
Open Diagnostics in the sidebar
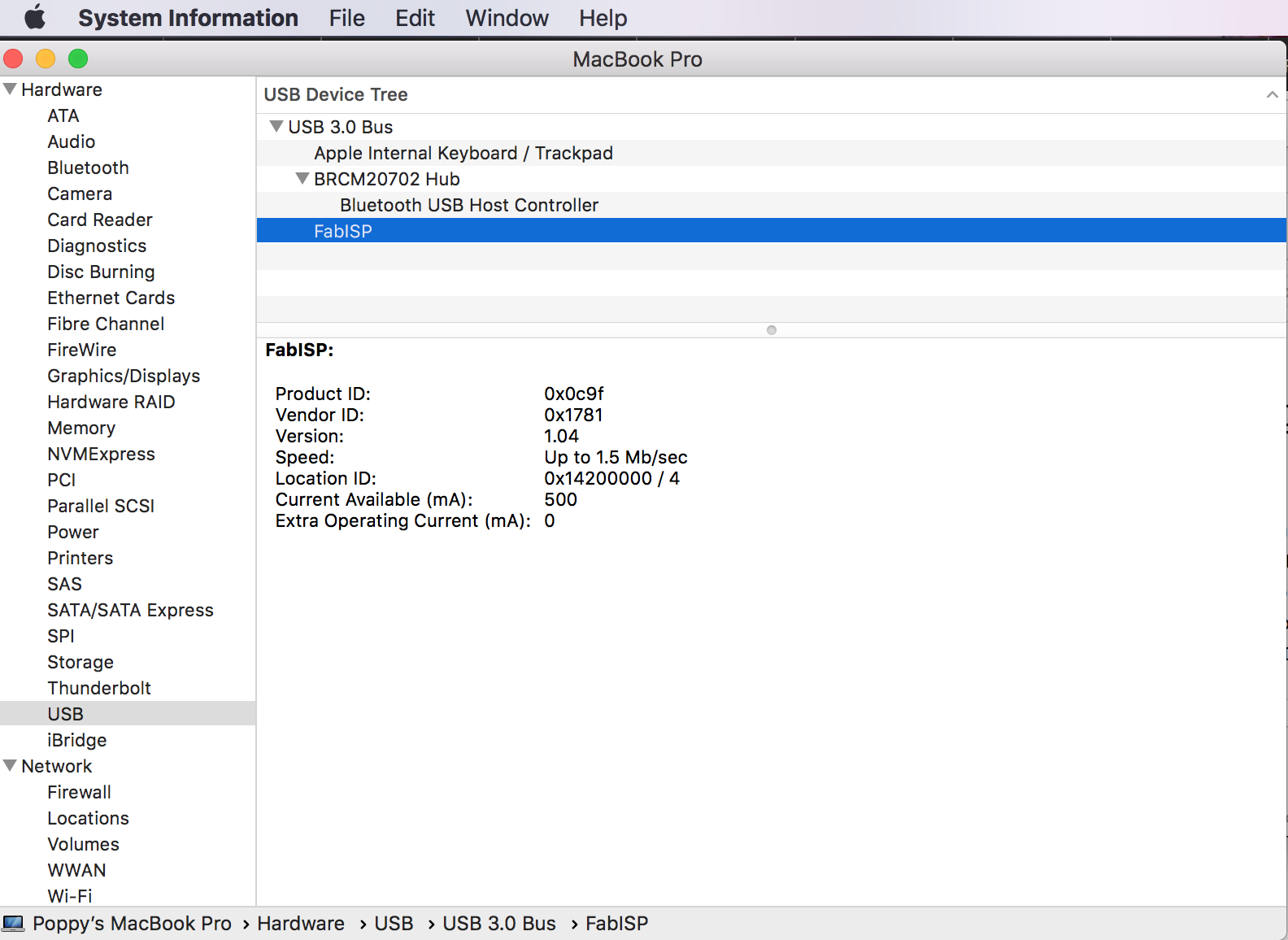(97, 246)
